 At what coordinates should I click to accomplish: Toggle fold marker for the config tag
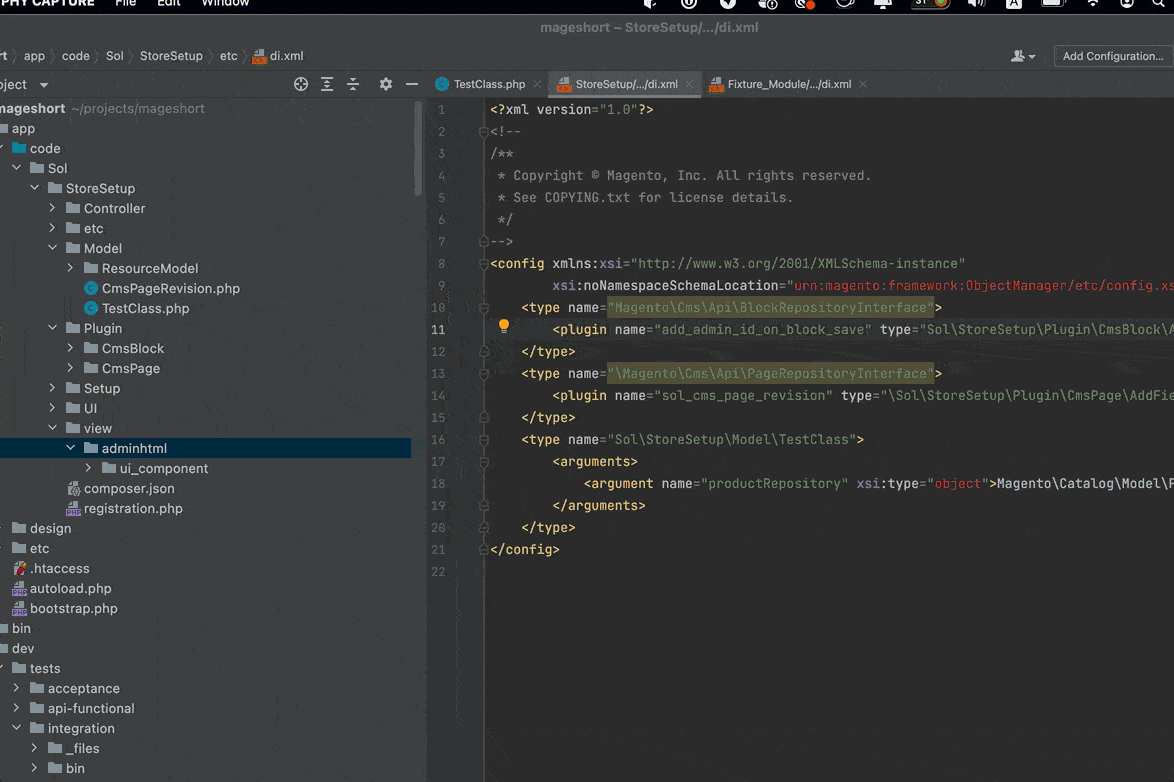[484, 264]
